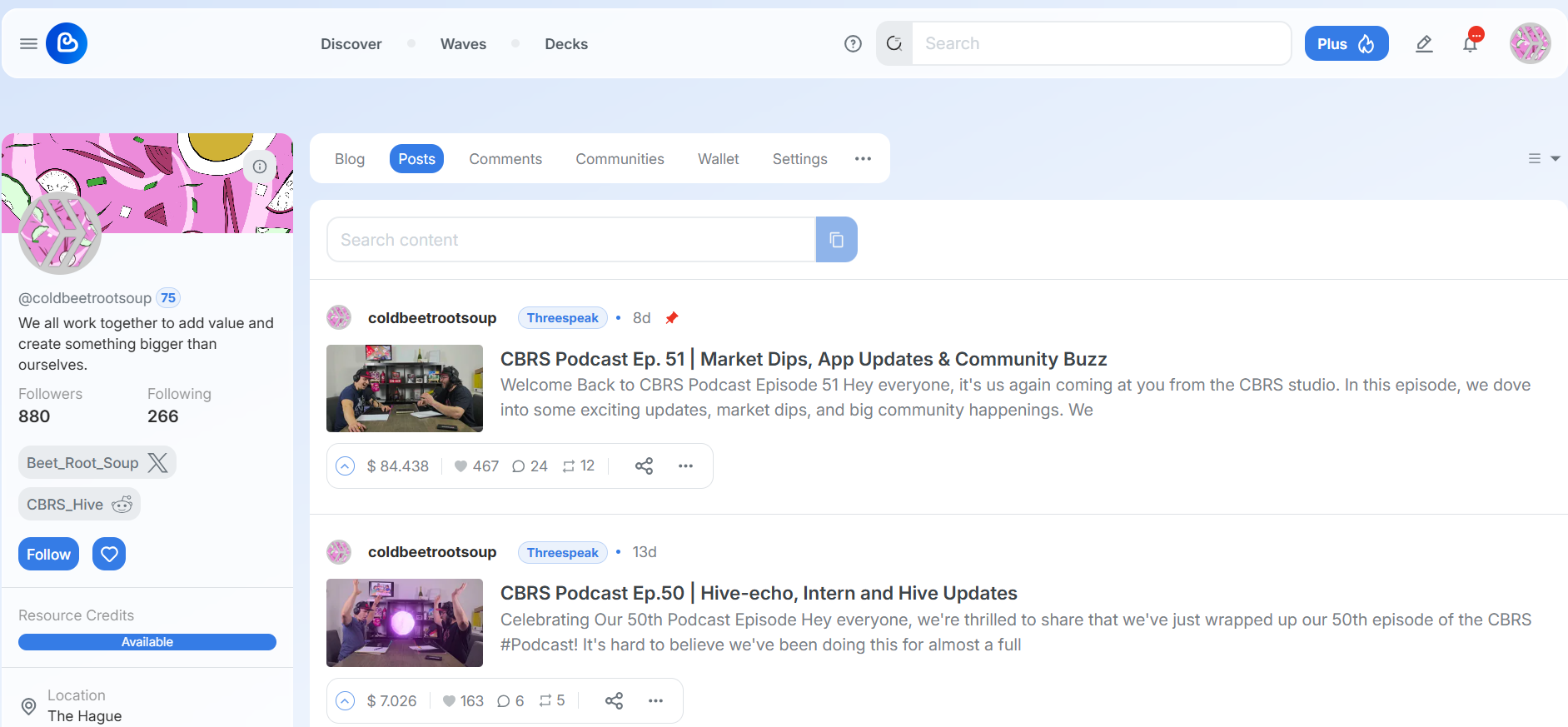
Task: View likes count 467 on Ep. 51 post
Action: pos(476,466)
